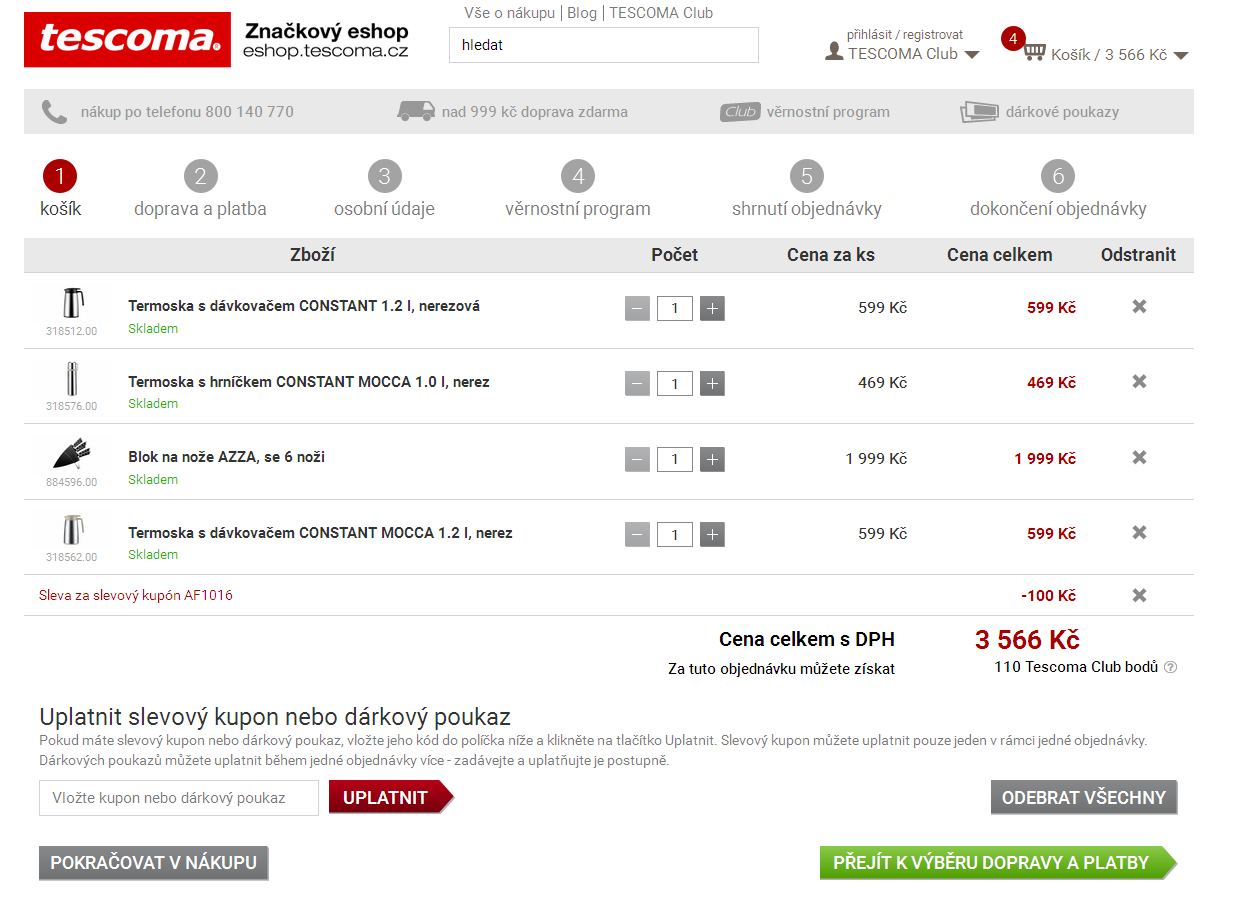Click the coupon or gift voucher input field
Image resolution: width=1237 pixels, height=899 pixels.
point(179,798)
